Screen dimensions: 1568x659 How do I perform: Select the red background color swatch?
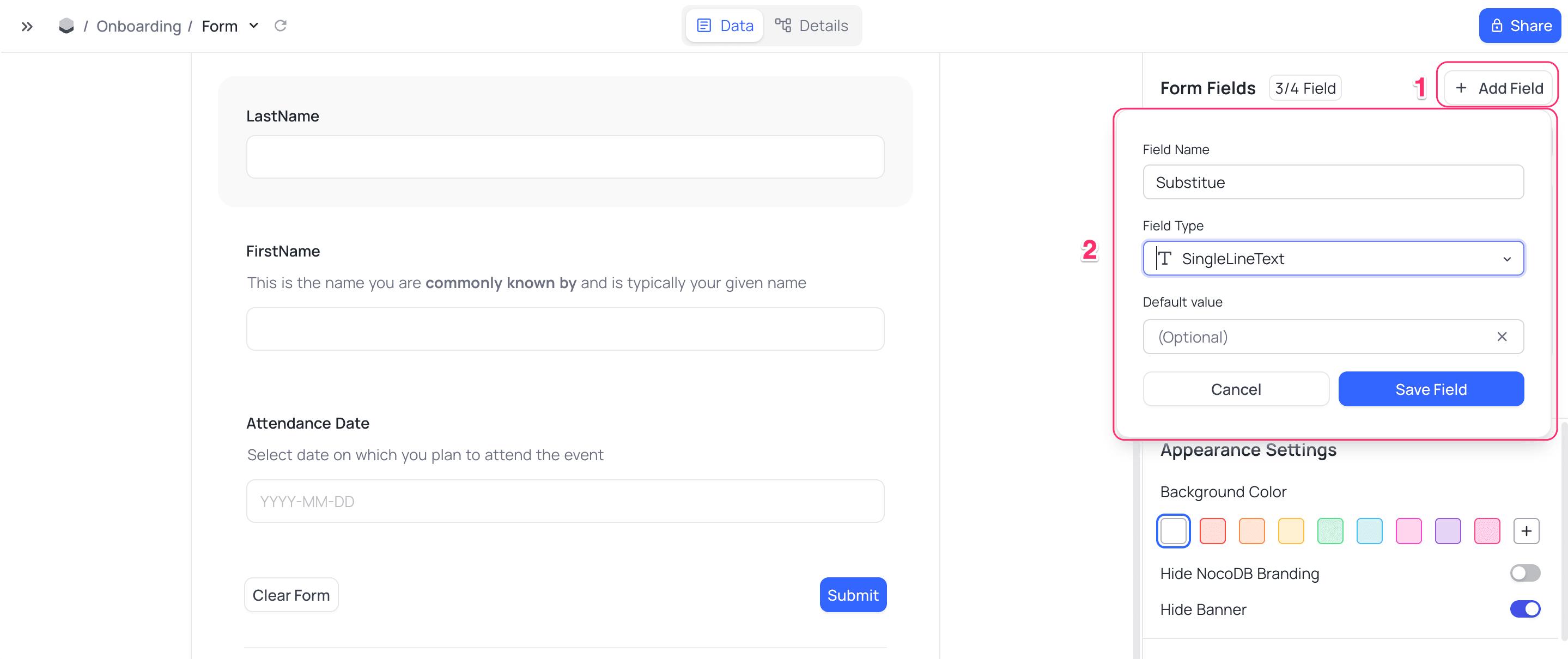pos(1212,531)
